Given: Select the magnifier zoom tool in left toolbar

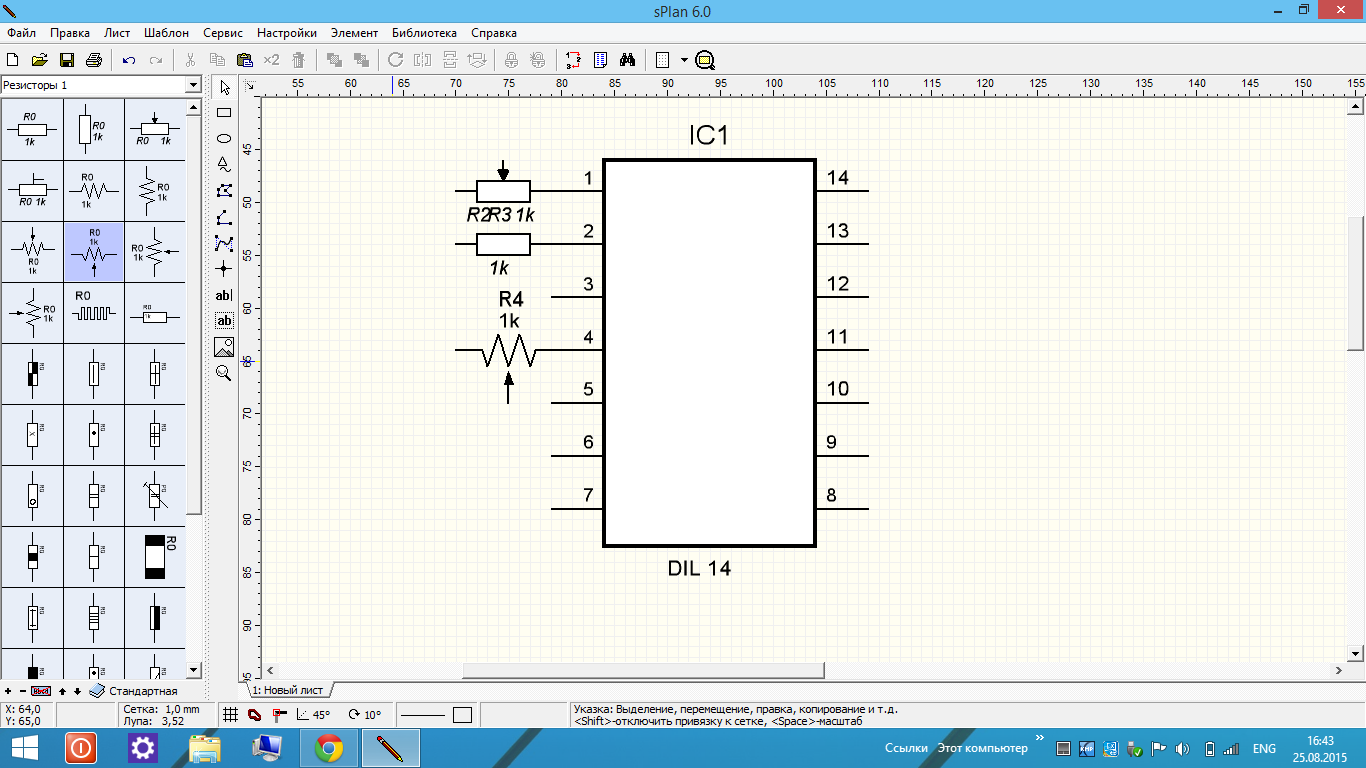Looking at the screenshot, I should pos(224,373).
